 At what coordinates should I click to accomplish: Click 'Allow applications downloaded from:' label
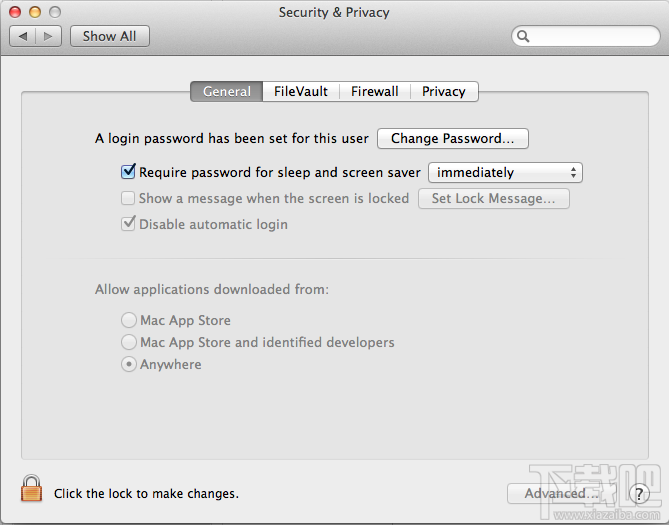pos(212,289)
